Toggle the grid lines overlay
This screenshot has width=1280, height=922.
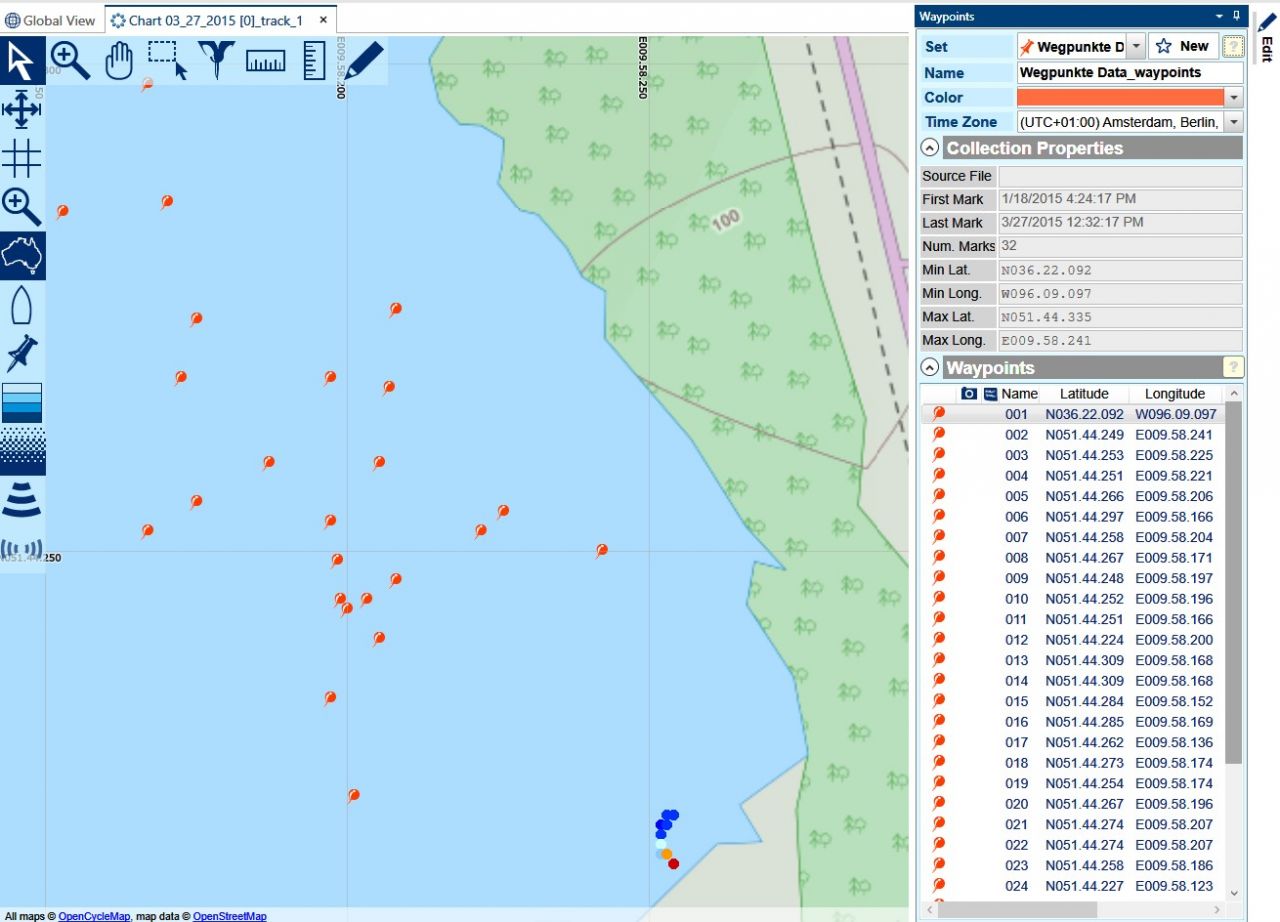click(21, 158)
